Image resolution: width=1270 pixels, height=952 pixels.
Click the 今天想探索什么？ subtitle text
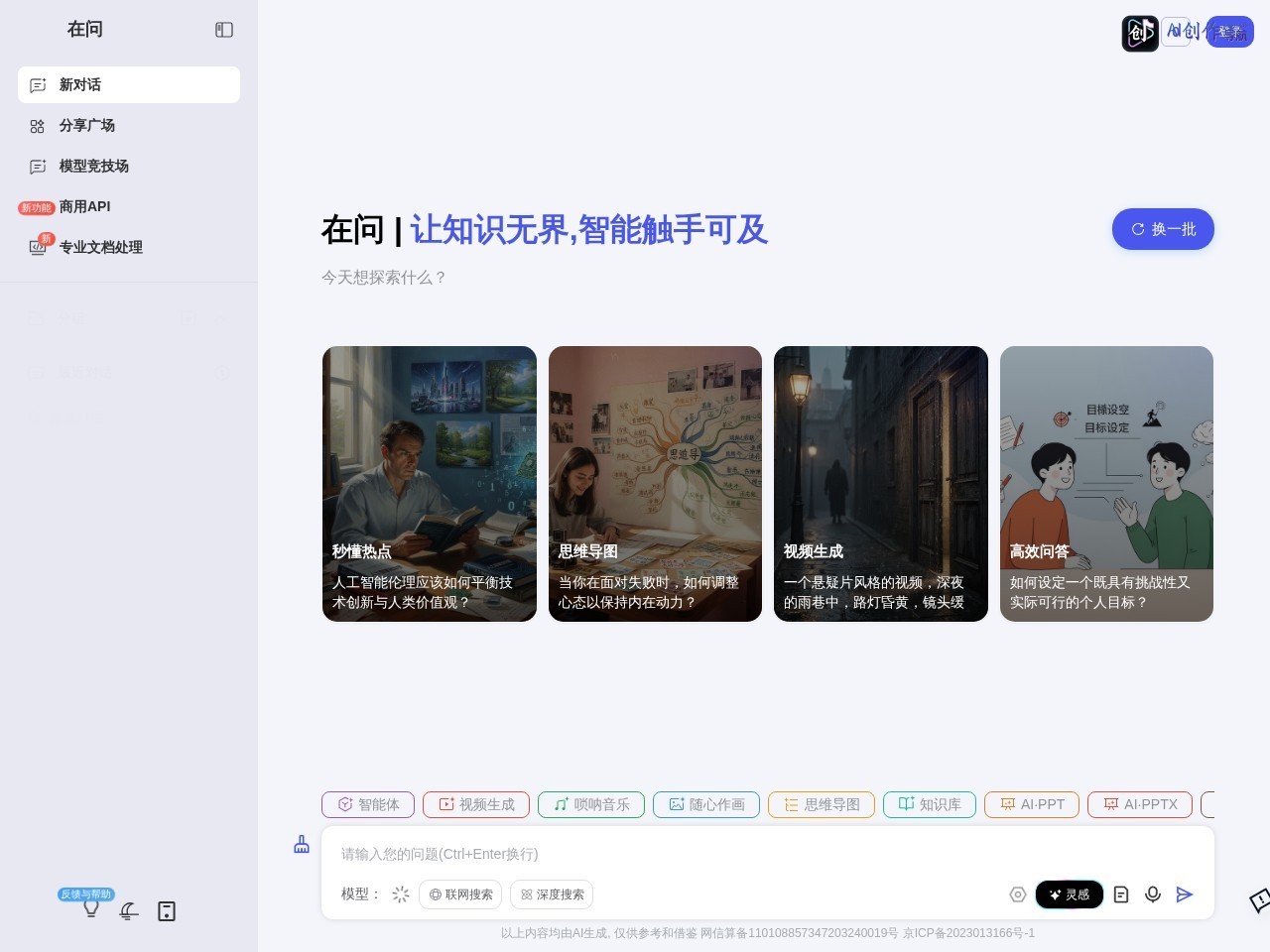coord(384,278)
